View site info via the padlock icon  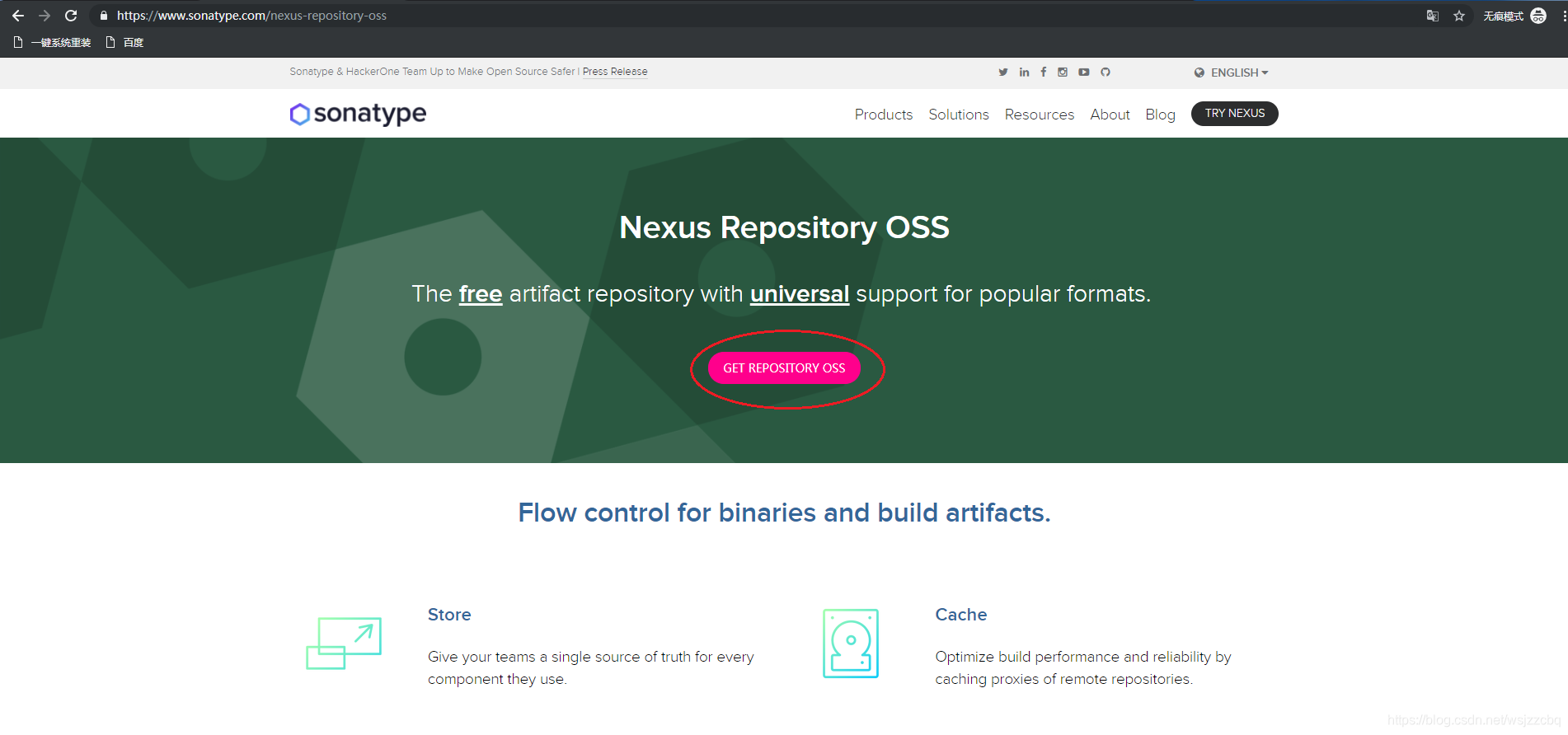[103, 16]
